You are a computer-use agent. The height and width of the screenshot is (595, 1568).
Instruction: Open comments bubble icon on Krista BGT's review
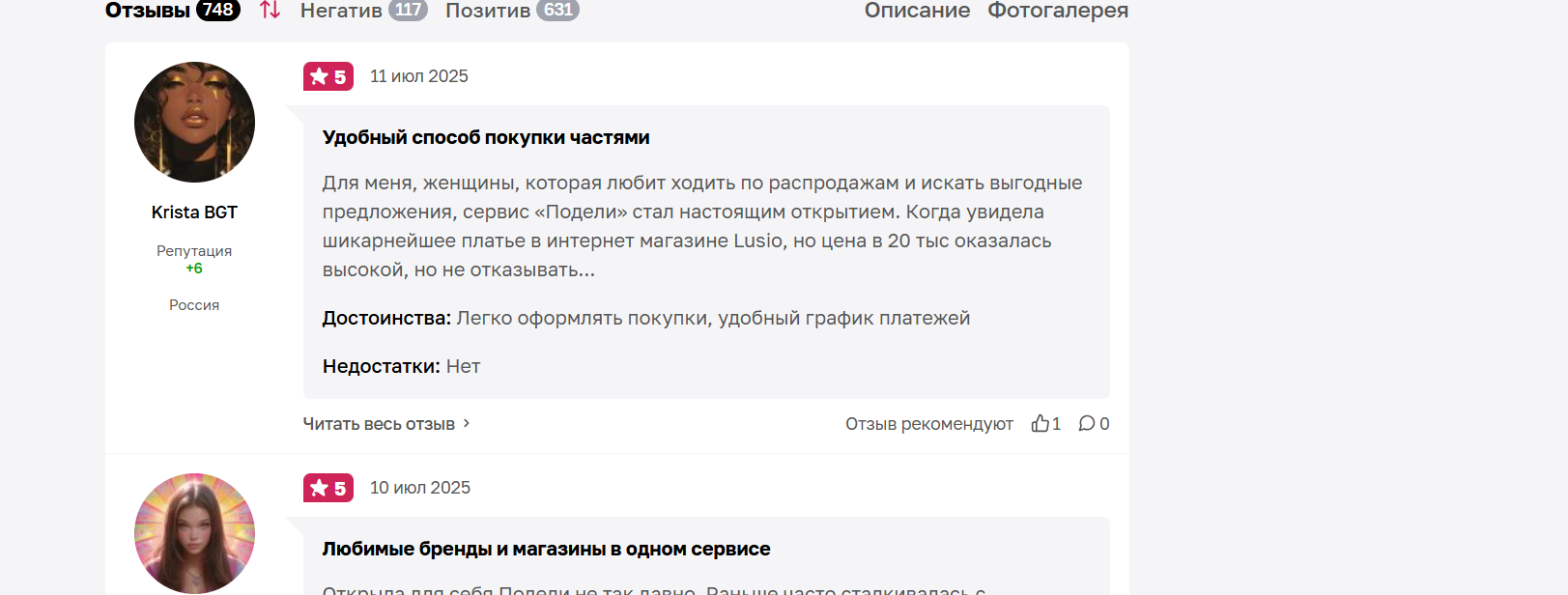[1087, 423]
